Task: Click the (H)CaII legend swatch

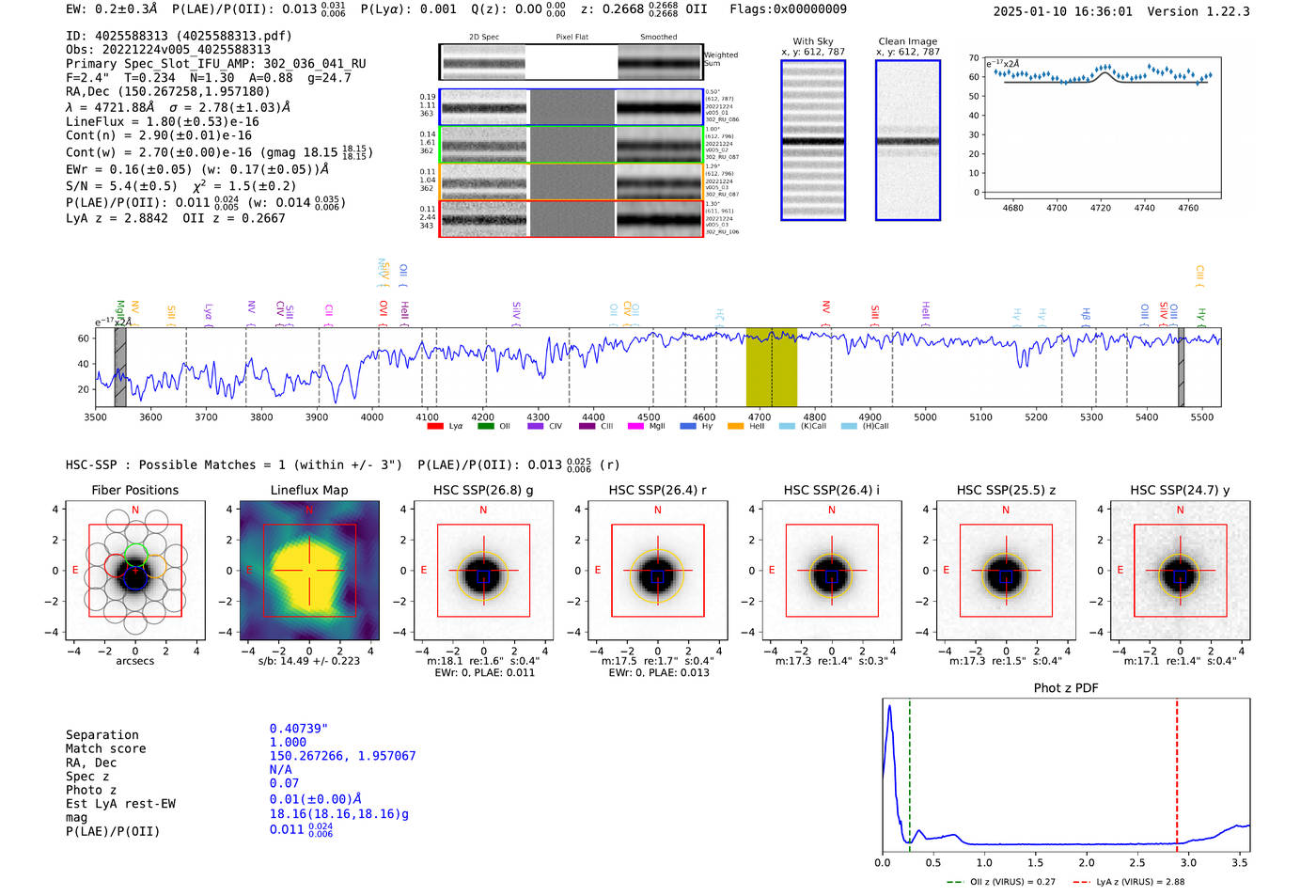Action: click(849, 427)
